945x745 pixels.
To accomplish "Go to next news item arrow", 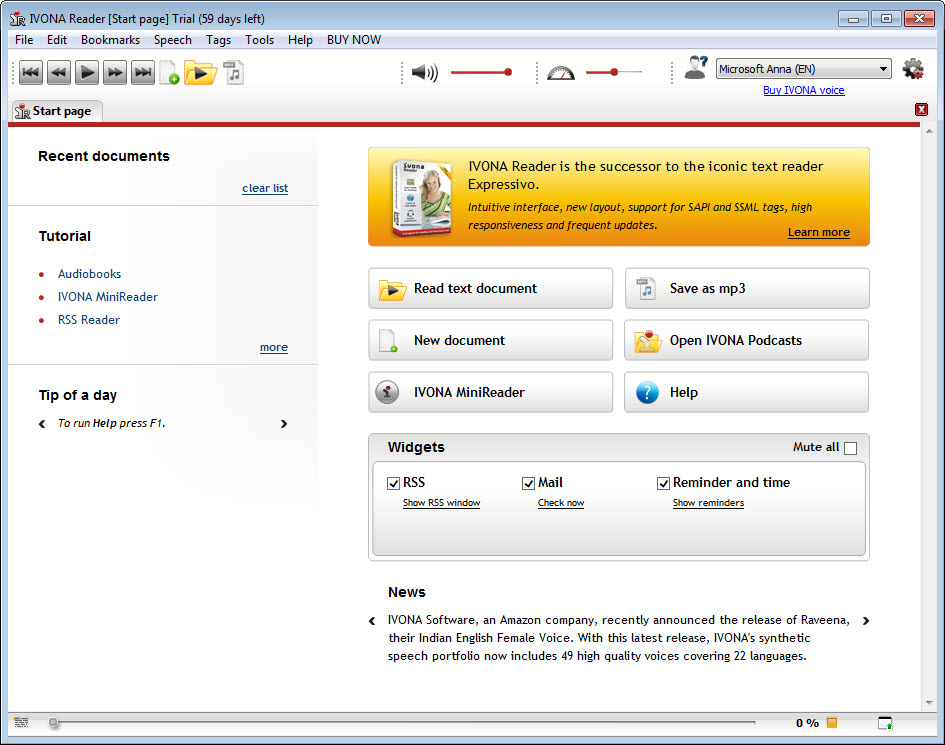I will [866, 621].
